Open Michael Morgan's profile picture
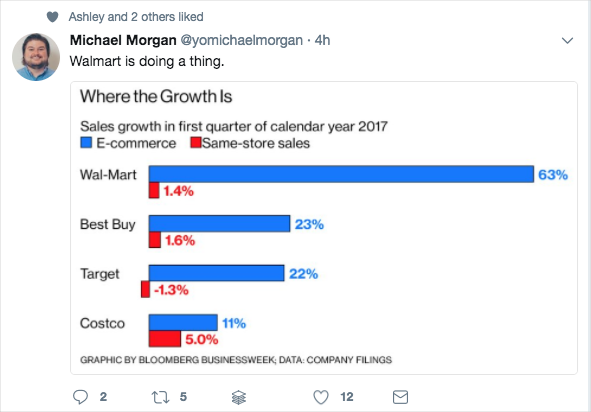The height and width of the screenshot is (412, 591). pos(36,57)
